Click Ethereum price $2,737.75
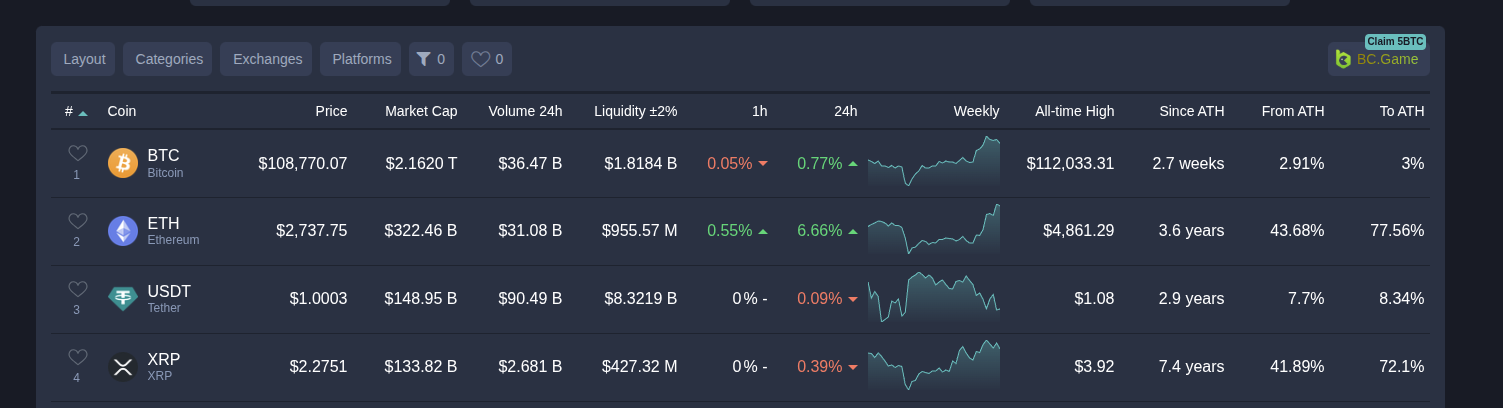Screen dimensions: 1503x408 312,231
